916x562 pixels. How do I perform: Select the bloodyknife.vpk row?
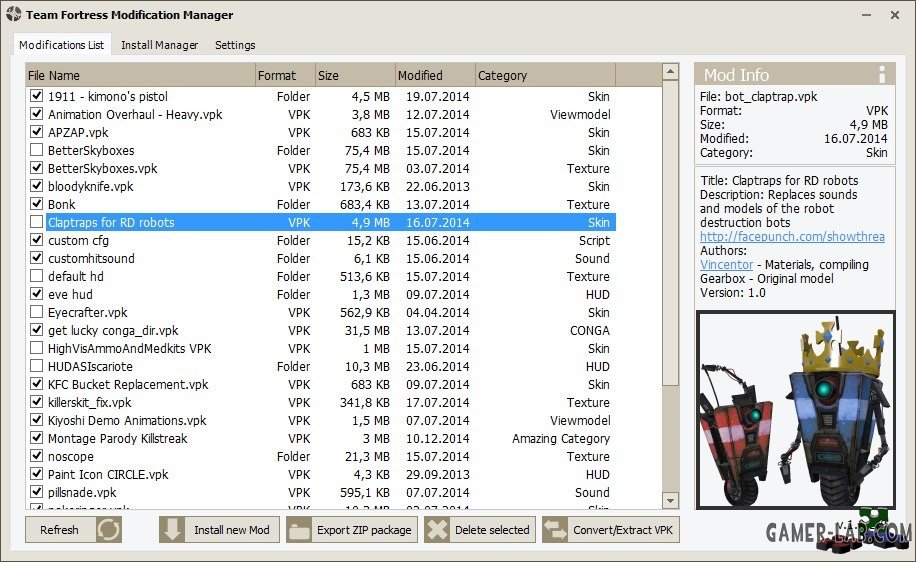point(320,186)
